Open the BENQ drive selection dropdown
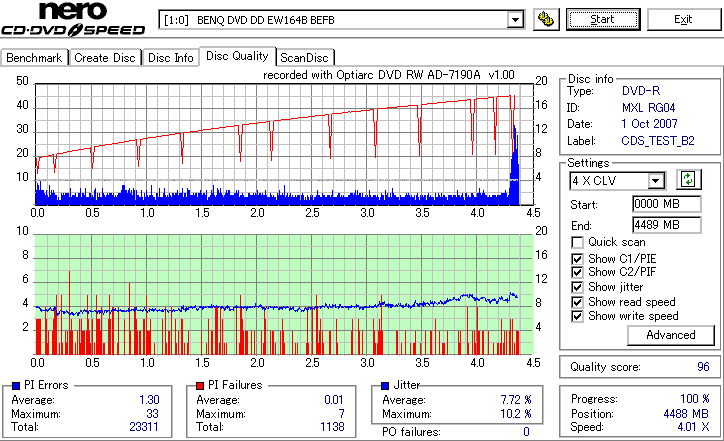 click(515, 20)
